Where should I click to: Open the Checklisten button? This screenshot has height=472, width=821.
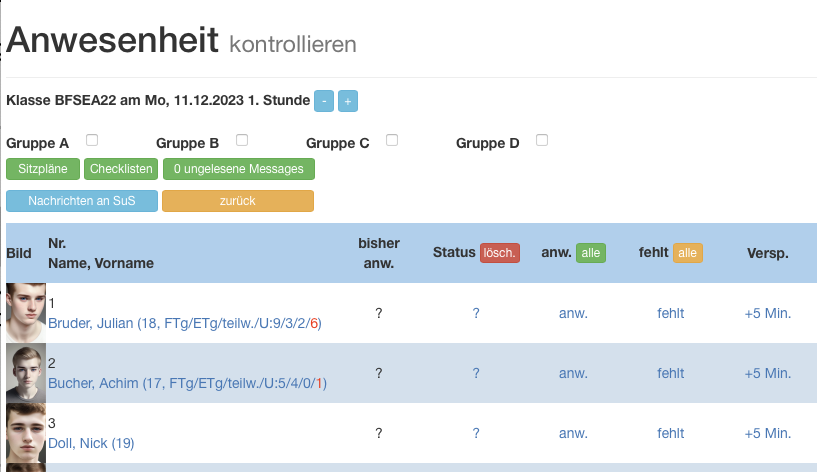pyautogui.click(x=121, y=169)
